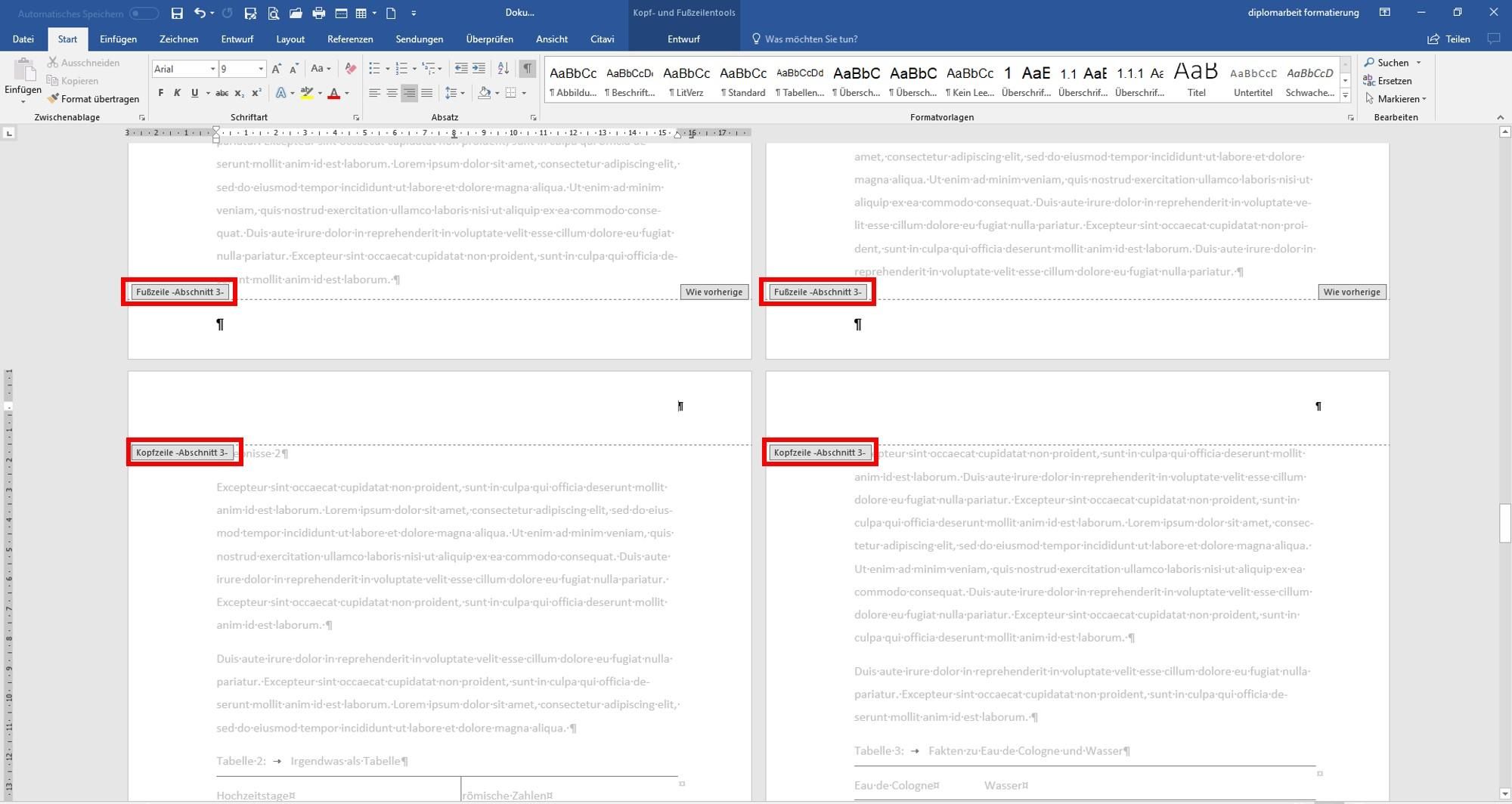Image resolution: width=1512 pixels, height=804 pixels.
Task: Open the Arial font name dropdown
Action: (212, 69)
